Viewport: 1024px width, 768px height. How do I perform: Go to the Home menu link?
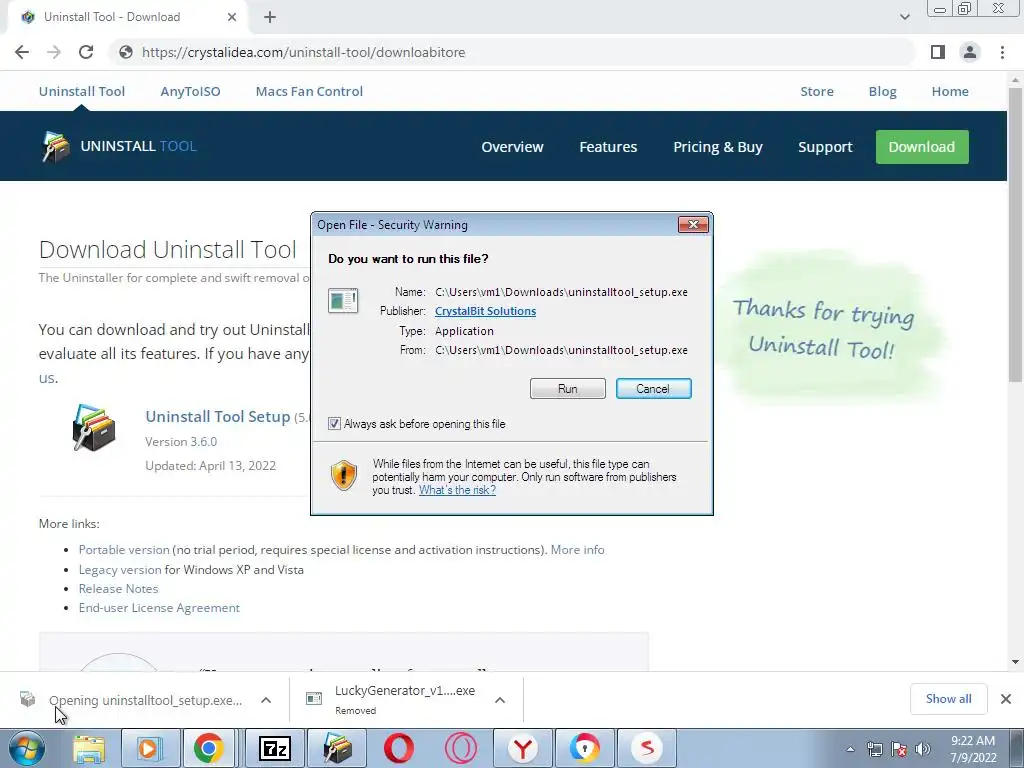click(950, 91)
